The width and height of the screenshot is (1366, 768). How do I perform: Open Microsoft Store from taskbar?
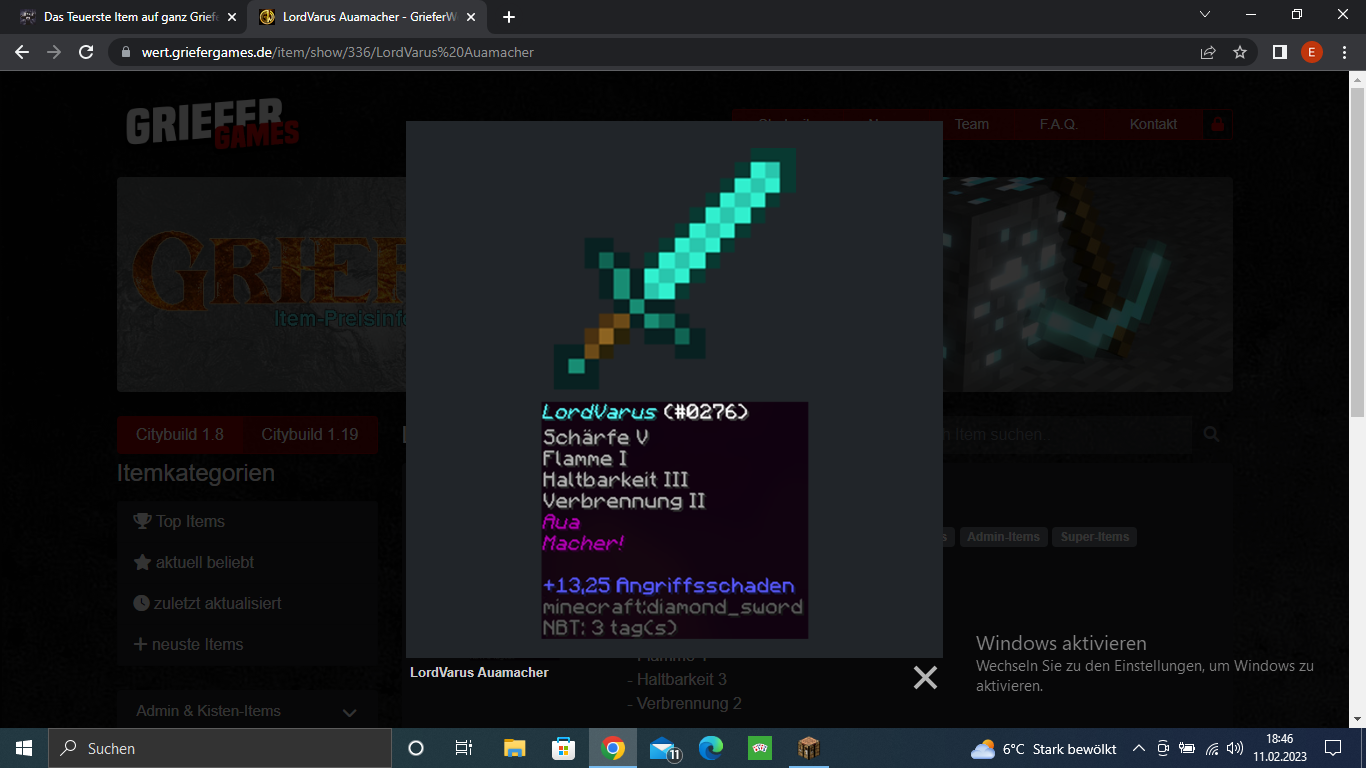(563, 748)
